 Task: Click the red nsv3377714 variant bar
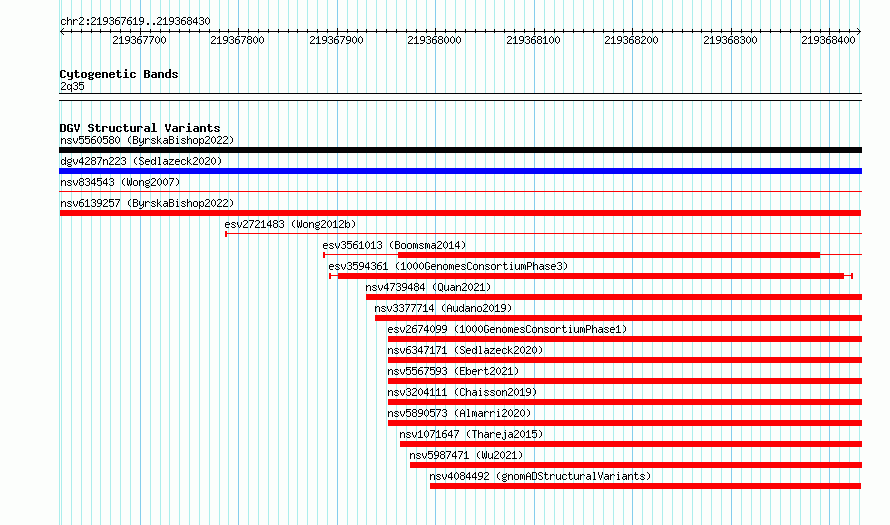tap(619, 318)
